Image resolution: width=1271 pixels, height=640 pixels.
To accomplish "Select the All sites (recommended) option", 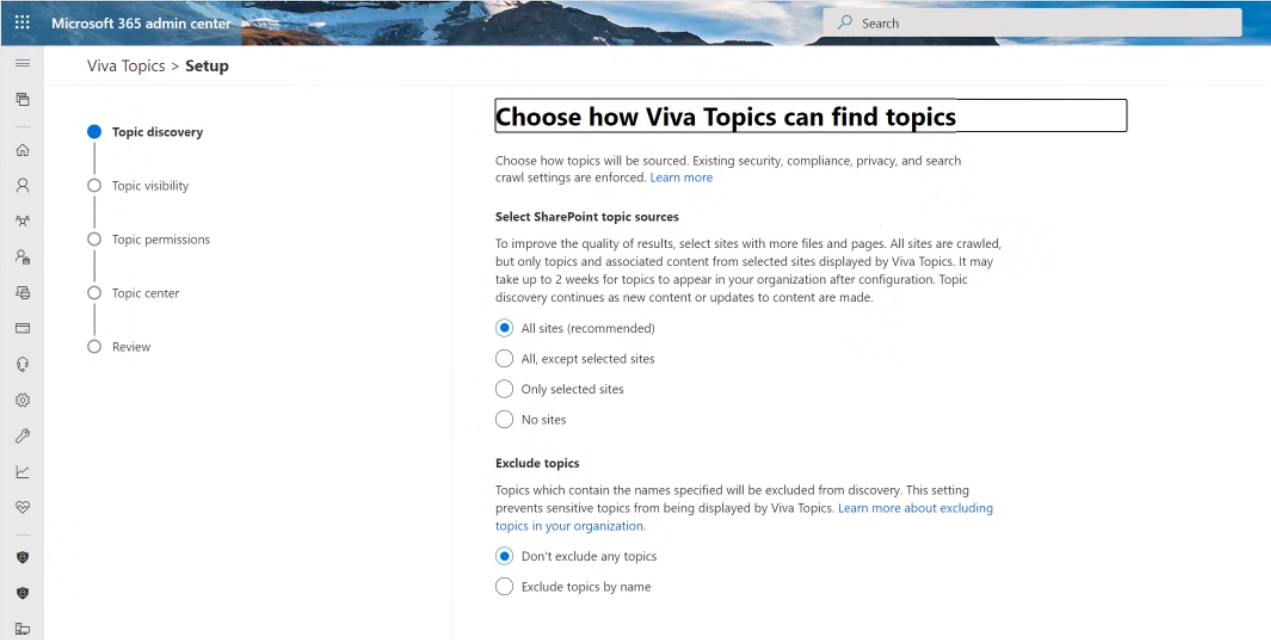I will (504, 327).
